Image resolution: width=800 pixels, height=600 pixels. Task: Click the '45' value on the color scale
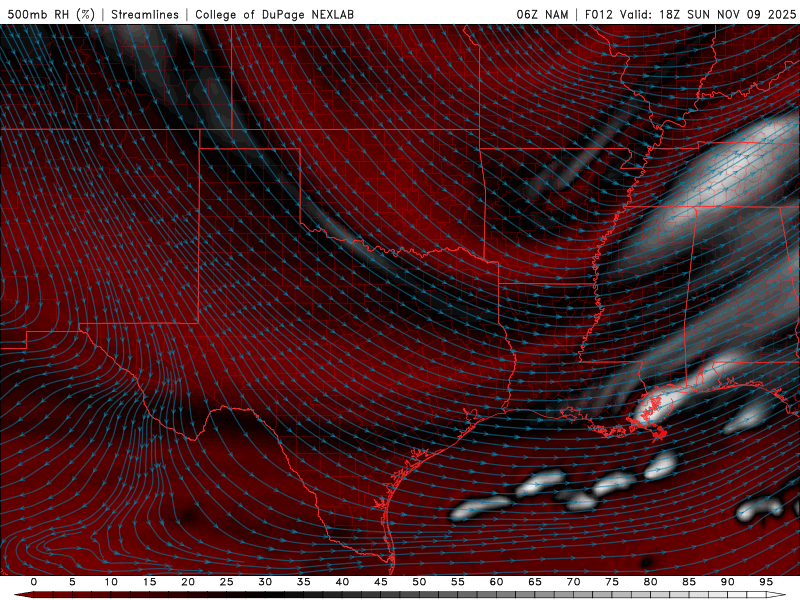(x=381, y=582)
